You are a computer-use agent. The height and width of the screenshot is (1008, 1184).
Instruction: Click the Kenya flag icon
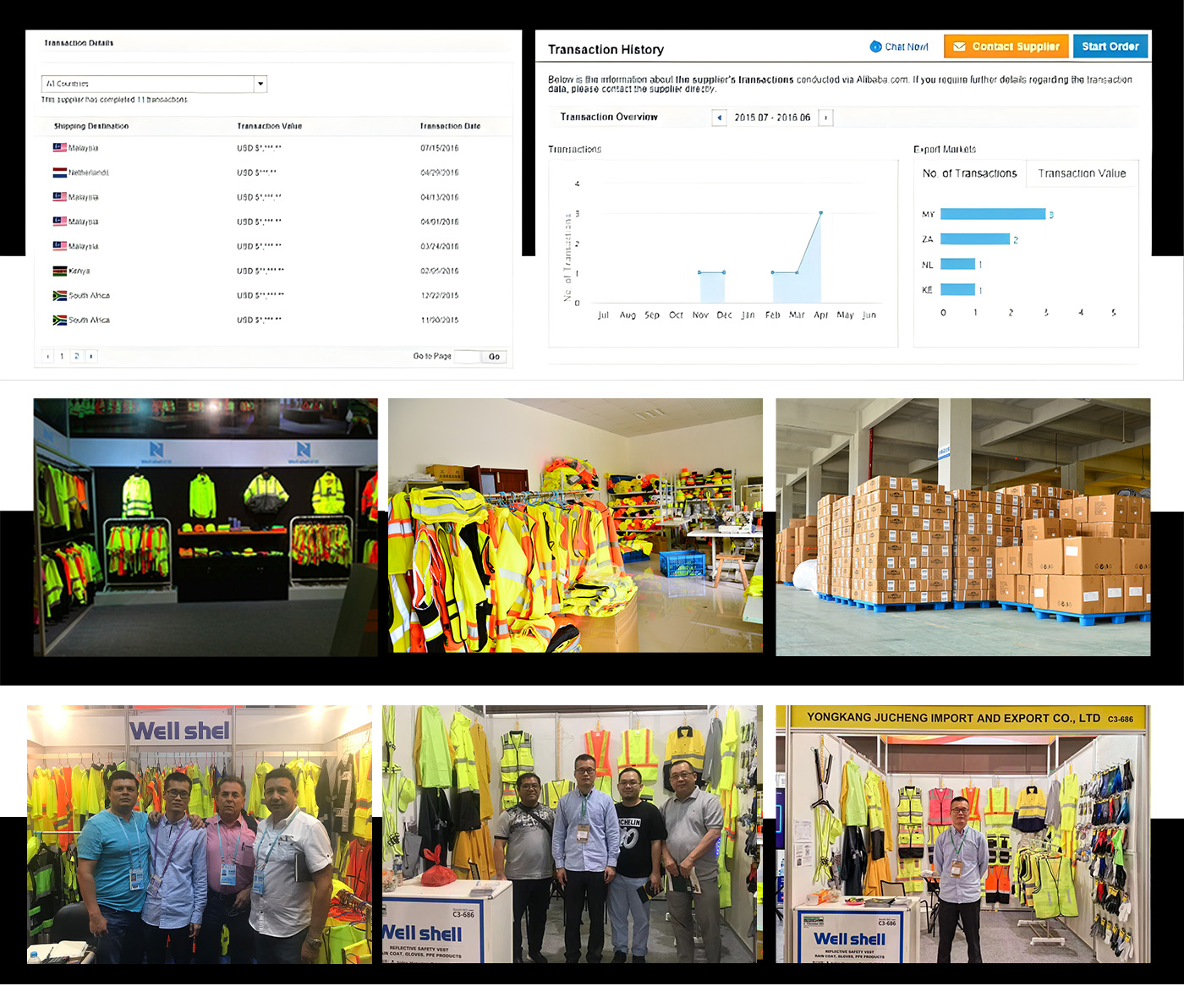59,271
